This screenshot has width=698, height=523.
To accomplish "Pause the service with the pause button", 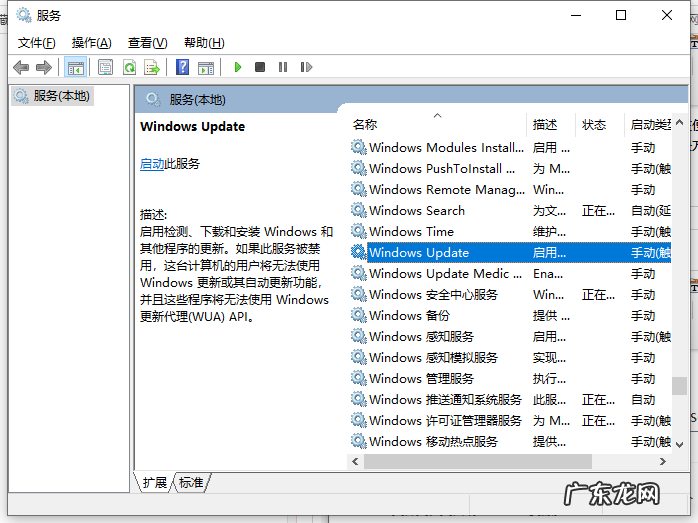I will (x=283, y=67).
